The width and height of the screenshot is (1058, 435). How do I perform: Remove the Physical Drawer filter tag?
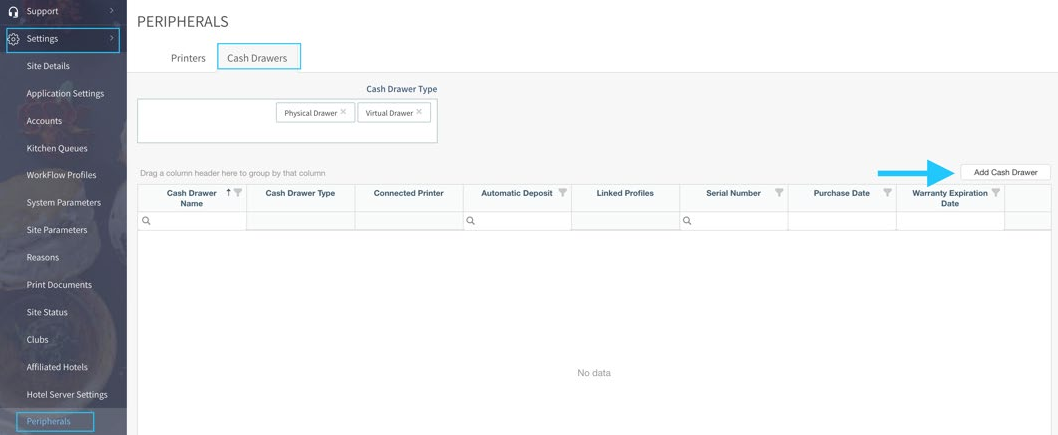point(343,112)
